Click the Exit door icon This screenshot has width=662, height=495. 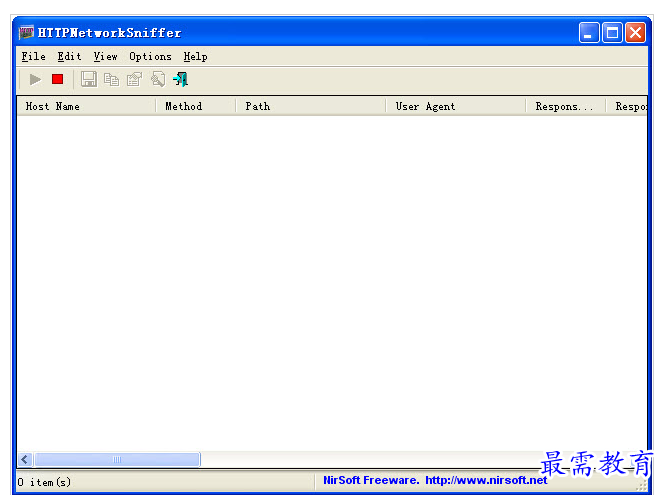pos(181,79)
